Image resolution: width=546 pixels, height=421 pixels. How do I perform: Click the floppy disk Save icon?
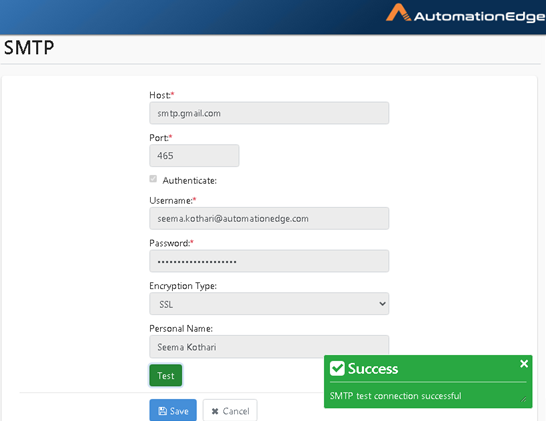point(163,411)
